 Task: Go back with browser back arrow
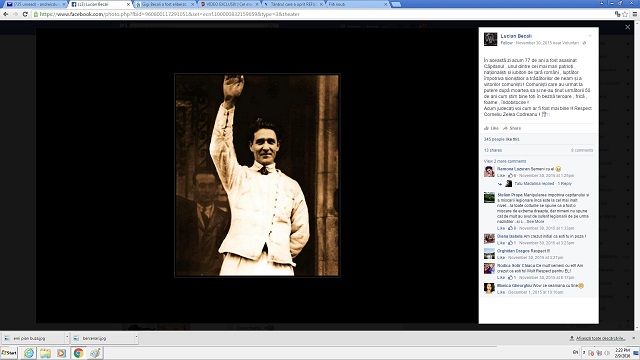(x=6, y=14)
